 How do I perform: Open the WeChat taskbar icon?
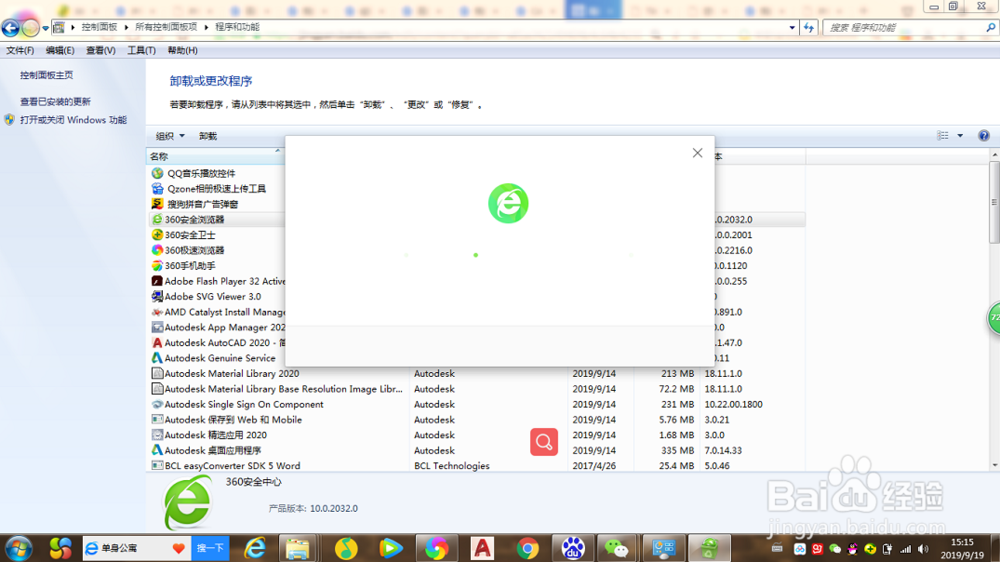coord(616,549)
